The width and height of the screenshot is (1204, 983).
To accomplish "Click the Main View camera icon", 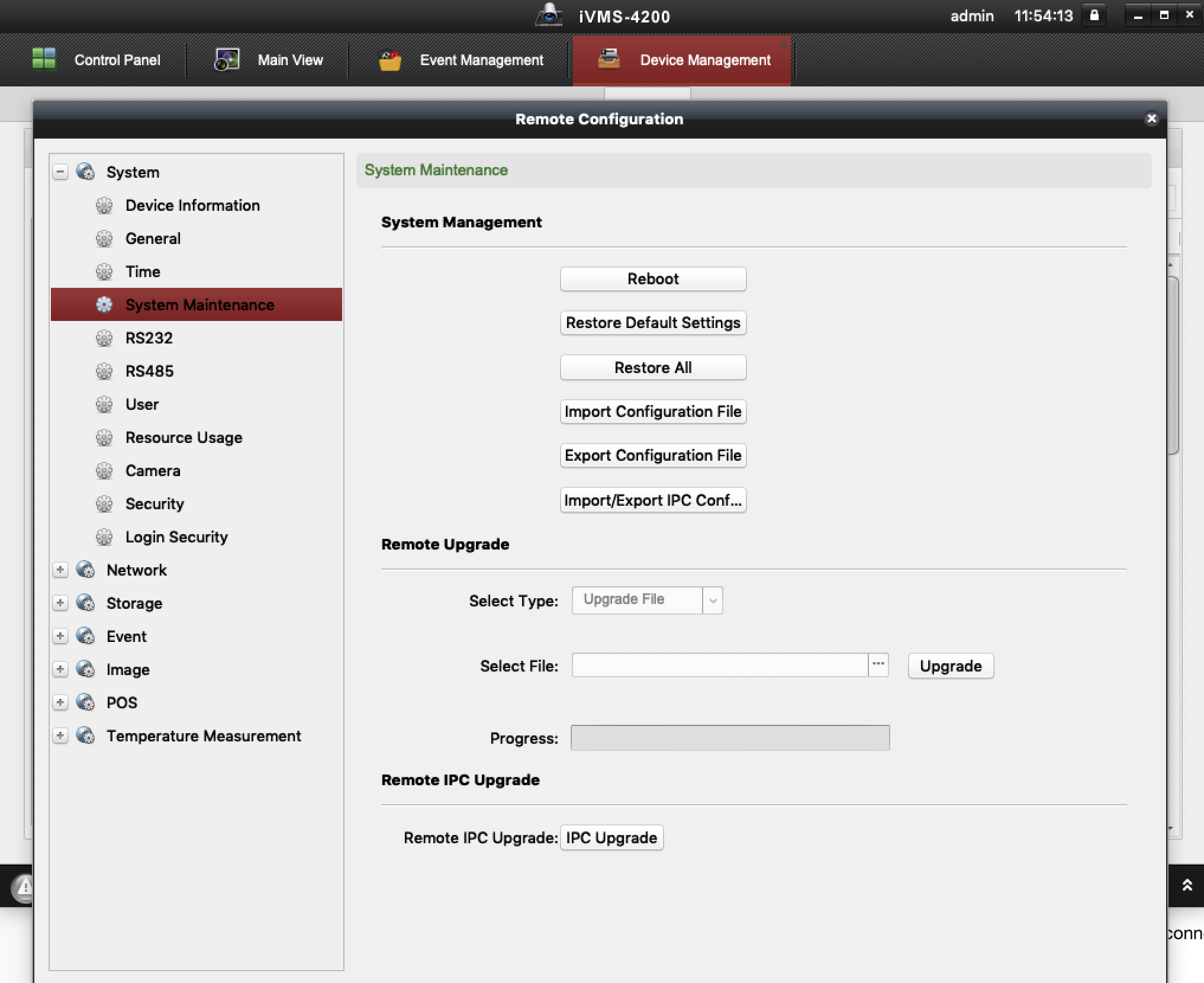I will [227, 59].
